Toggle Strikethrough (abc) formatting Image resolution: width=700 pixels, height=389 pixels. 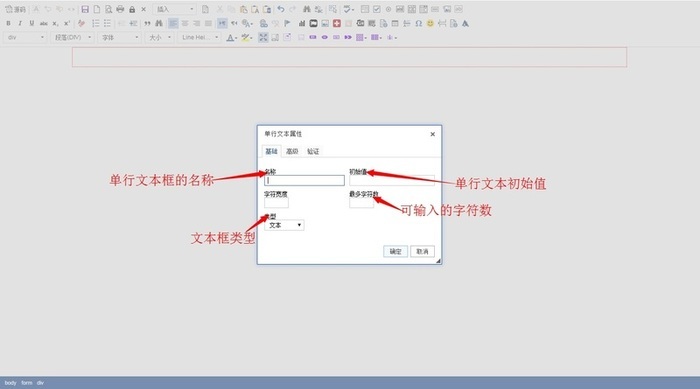(43, 23)
